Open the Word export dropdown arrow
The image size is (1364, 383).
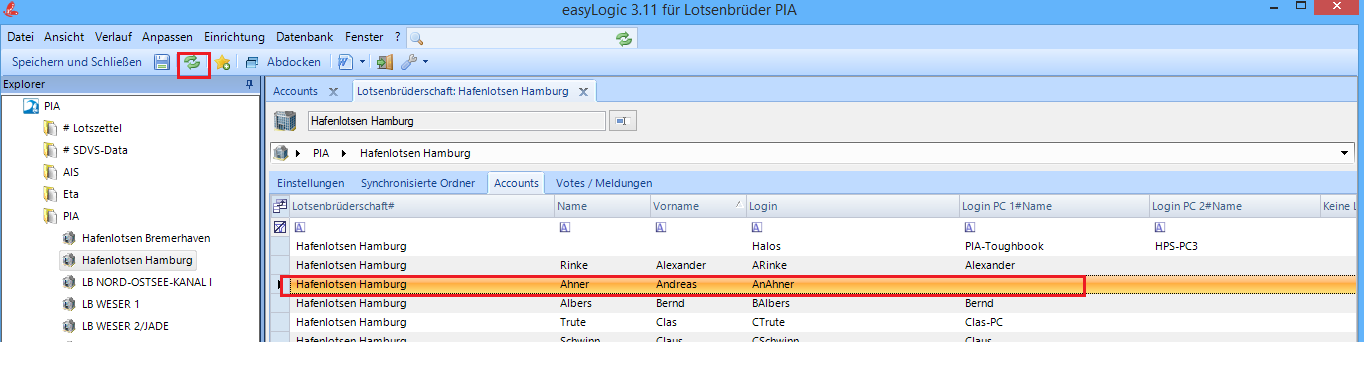pyautogui.click(x=362, y=62)
